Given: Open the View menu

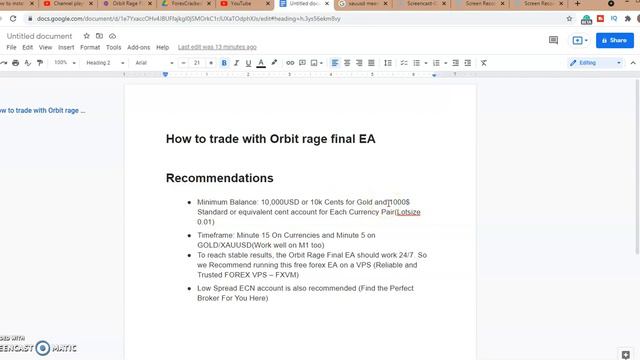Looking at the screenshot, I should click(x=45, y=47).
